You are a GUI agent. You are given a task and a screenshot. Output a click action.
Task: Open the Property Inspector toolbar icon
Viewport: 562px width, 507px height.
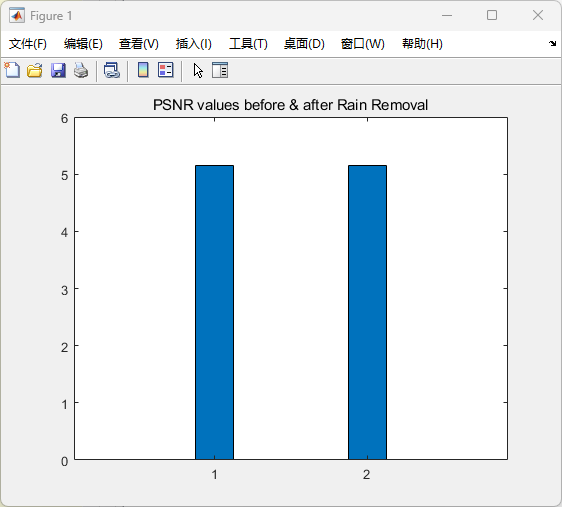pos(220,70)
